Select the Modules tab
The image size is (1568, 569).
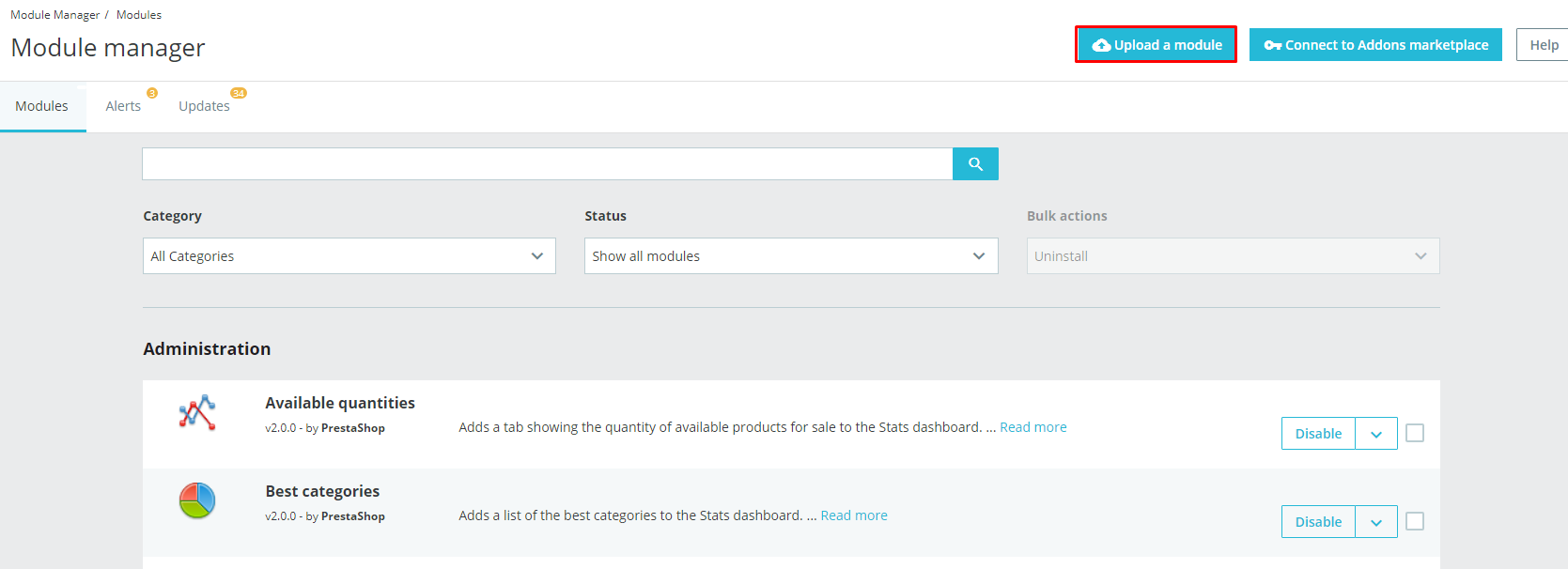41,106
